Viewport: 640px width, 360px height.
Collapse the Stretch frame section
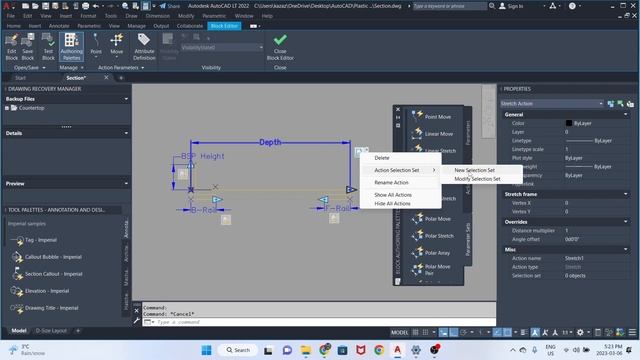tap(625, 194)
